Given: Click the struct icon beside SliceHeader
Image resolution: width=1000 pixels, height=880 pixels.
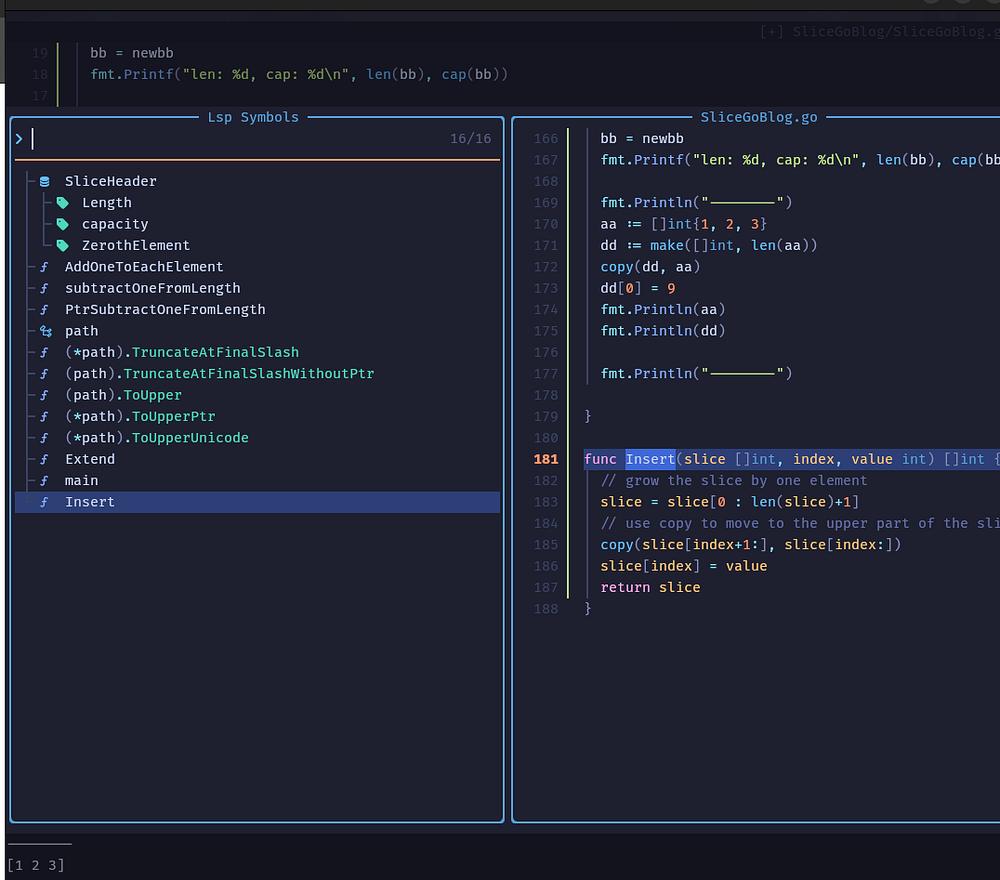Looking at the screenshot, I should click(44, 181).
